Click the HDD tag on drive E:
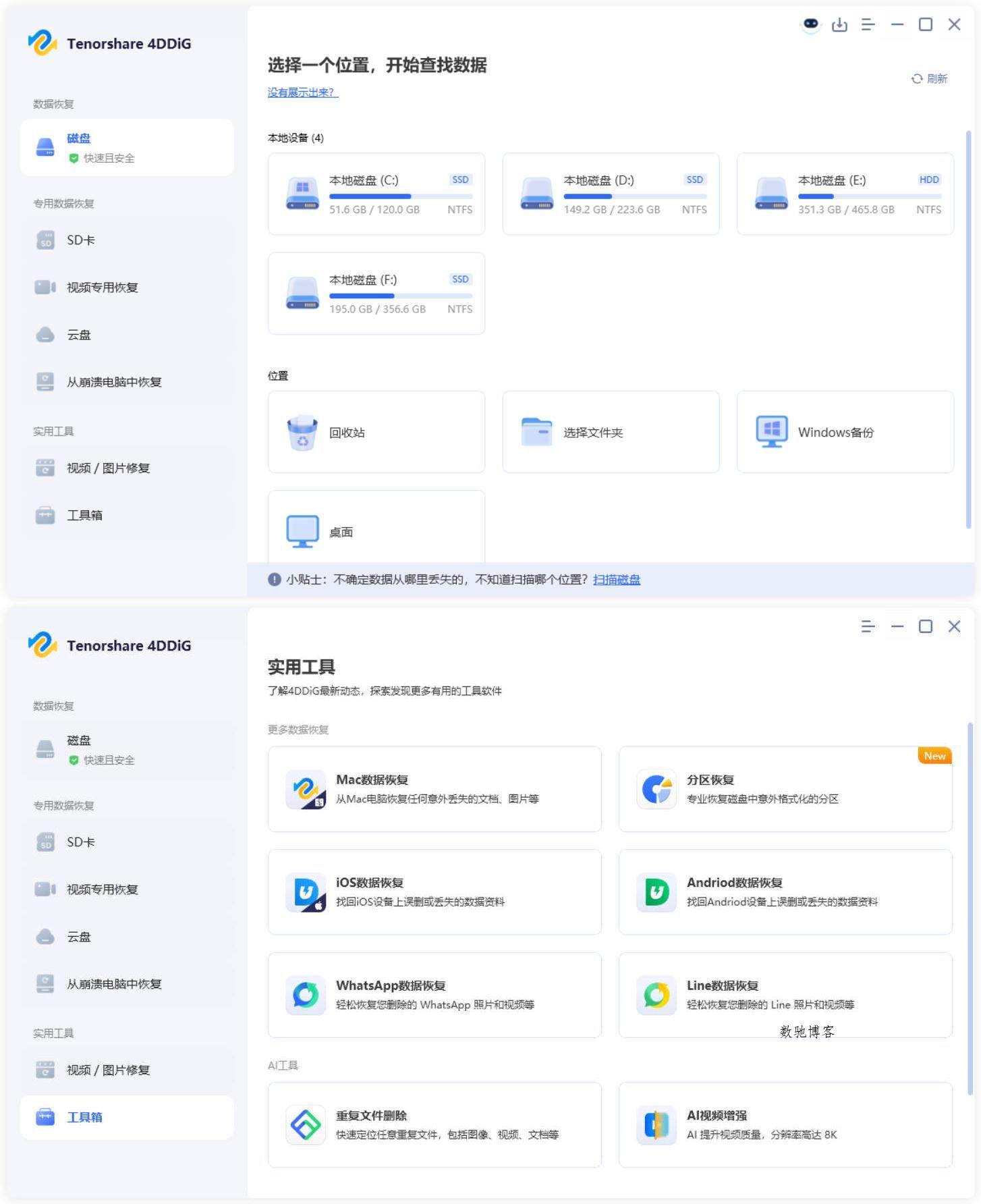The image size is (981, 1204). [x=929, y=180]
